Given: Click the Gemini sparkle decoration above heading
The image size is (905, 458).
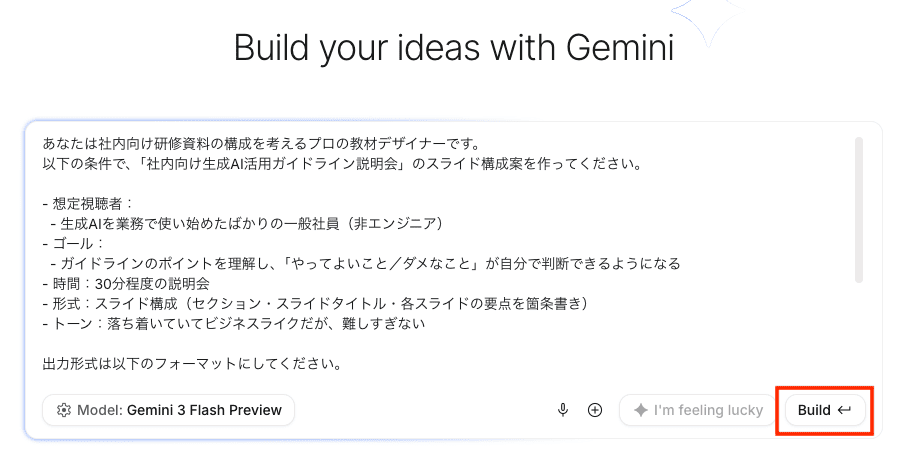Looking at the screenshot, I should click(x=709, y=17).
